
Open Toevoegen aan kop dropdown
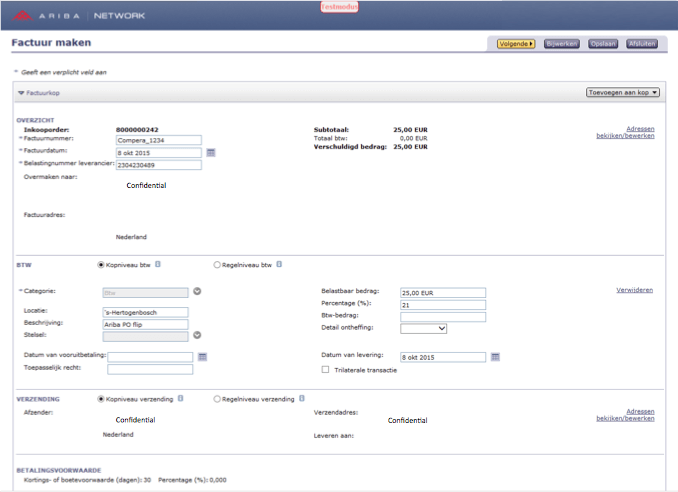pos(623,92)
